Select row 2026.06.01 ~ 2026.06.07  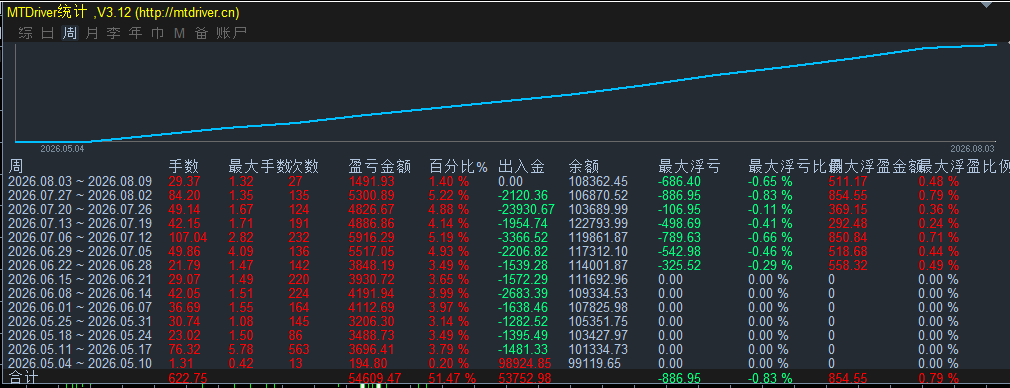click(x=505, y=307)
